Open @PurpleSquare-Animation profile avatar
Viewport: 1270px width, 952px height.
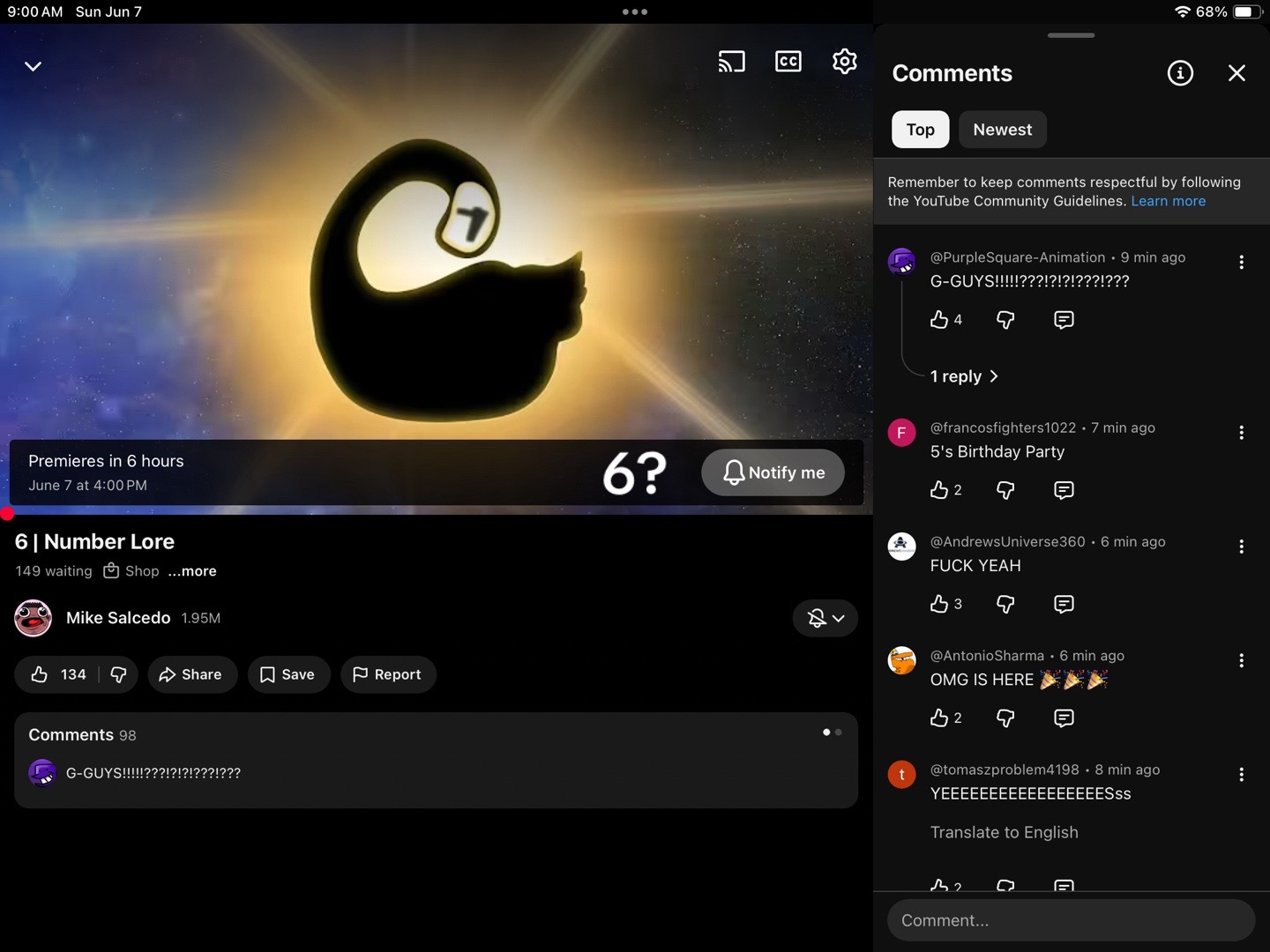click(x=901, y=262)
